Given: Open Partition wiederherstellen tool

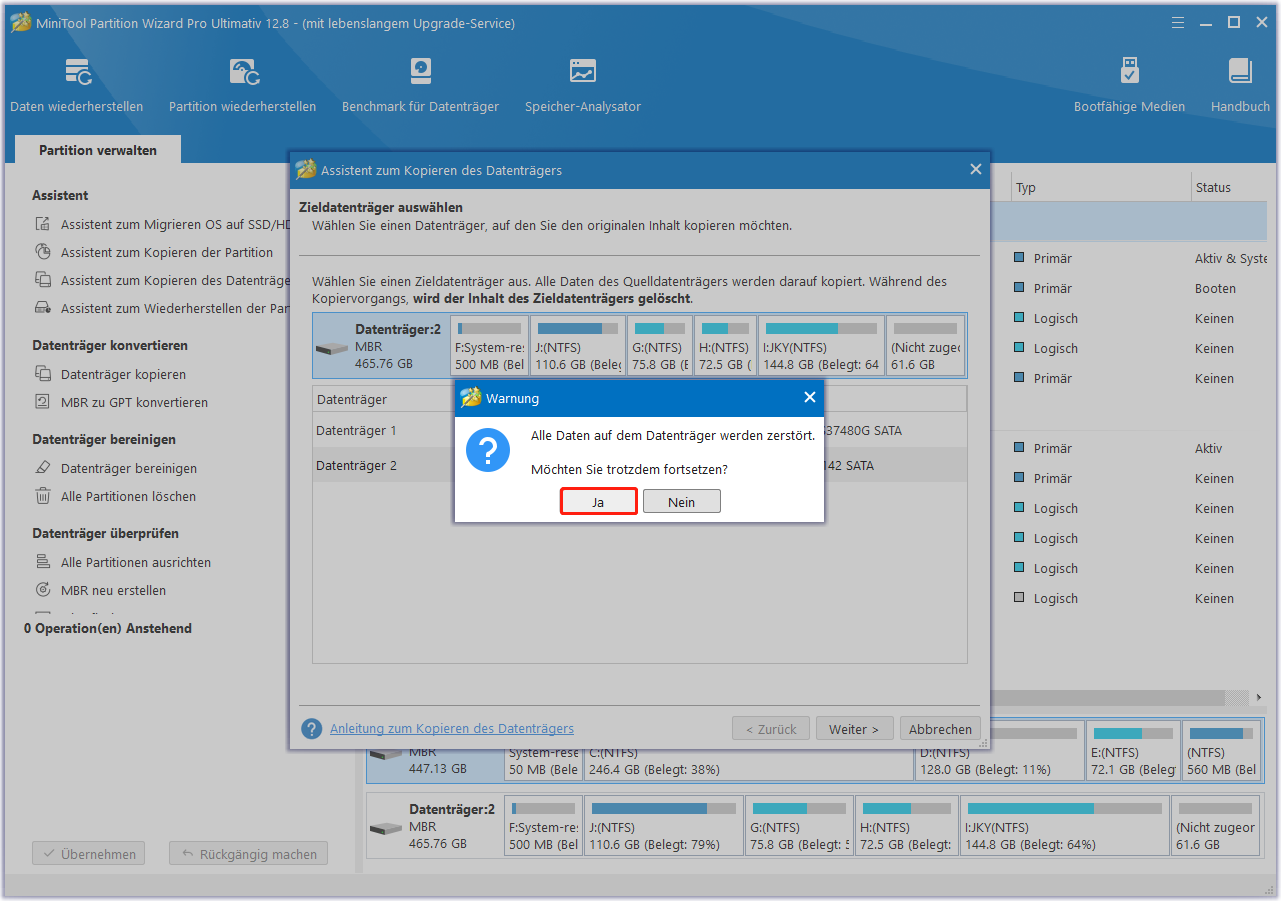Looking at the screenshot, I should 242,85.
